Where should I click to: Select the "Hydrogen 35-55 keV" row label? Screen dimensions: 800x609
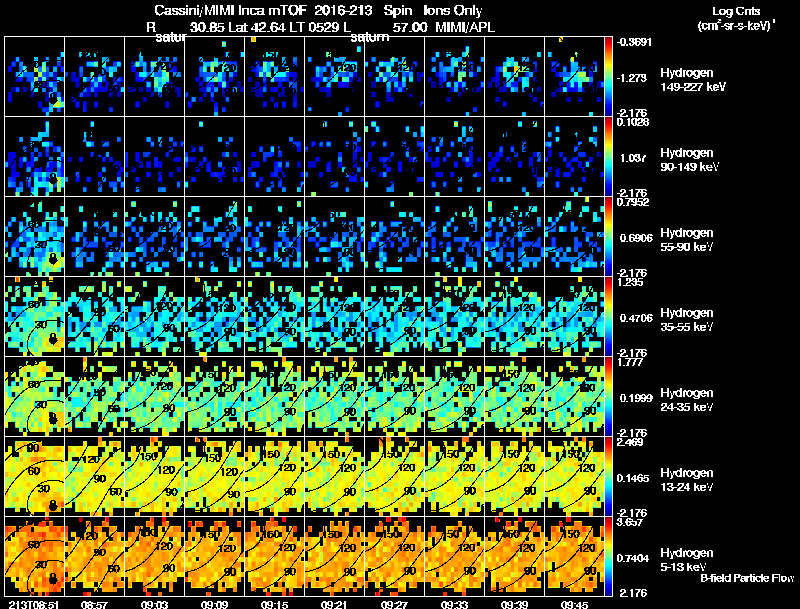(x=687, y=320)
